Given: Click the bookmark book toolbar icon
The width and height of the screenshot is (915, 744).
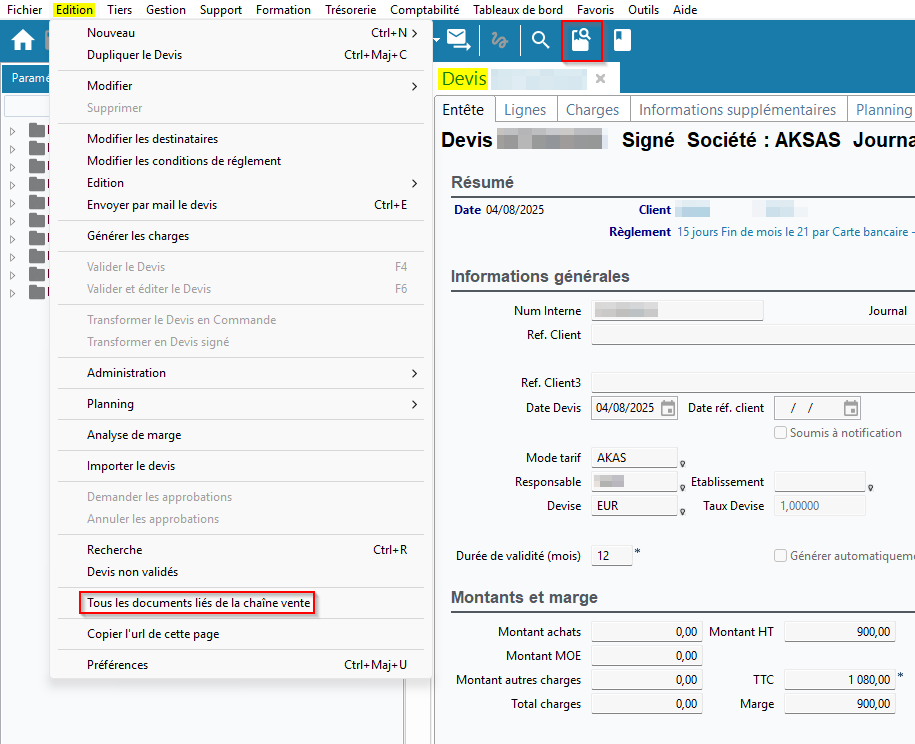Looking at the screenshot, I should pyautogui.click(x=622, y=40).
